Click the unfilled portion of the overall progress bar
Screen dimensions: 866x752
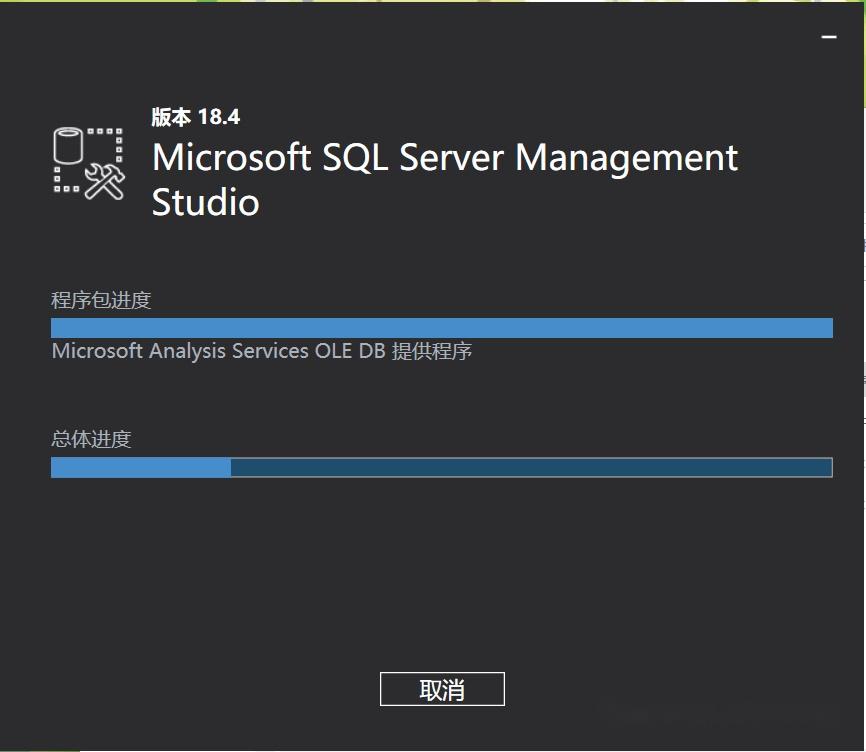pos(530,466)
